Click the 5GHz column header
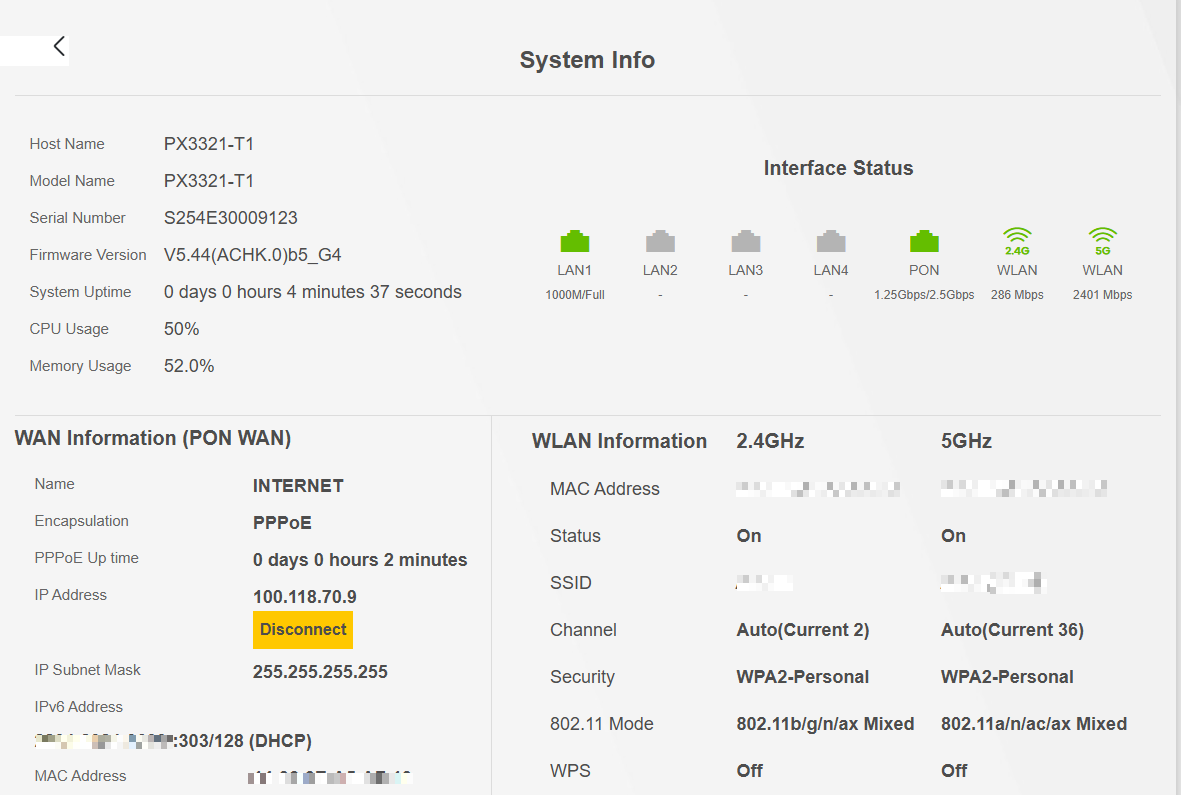Viewport: 1181px width, 795px height. click(966, 441)
